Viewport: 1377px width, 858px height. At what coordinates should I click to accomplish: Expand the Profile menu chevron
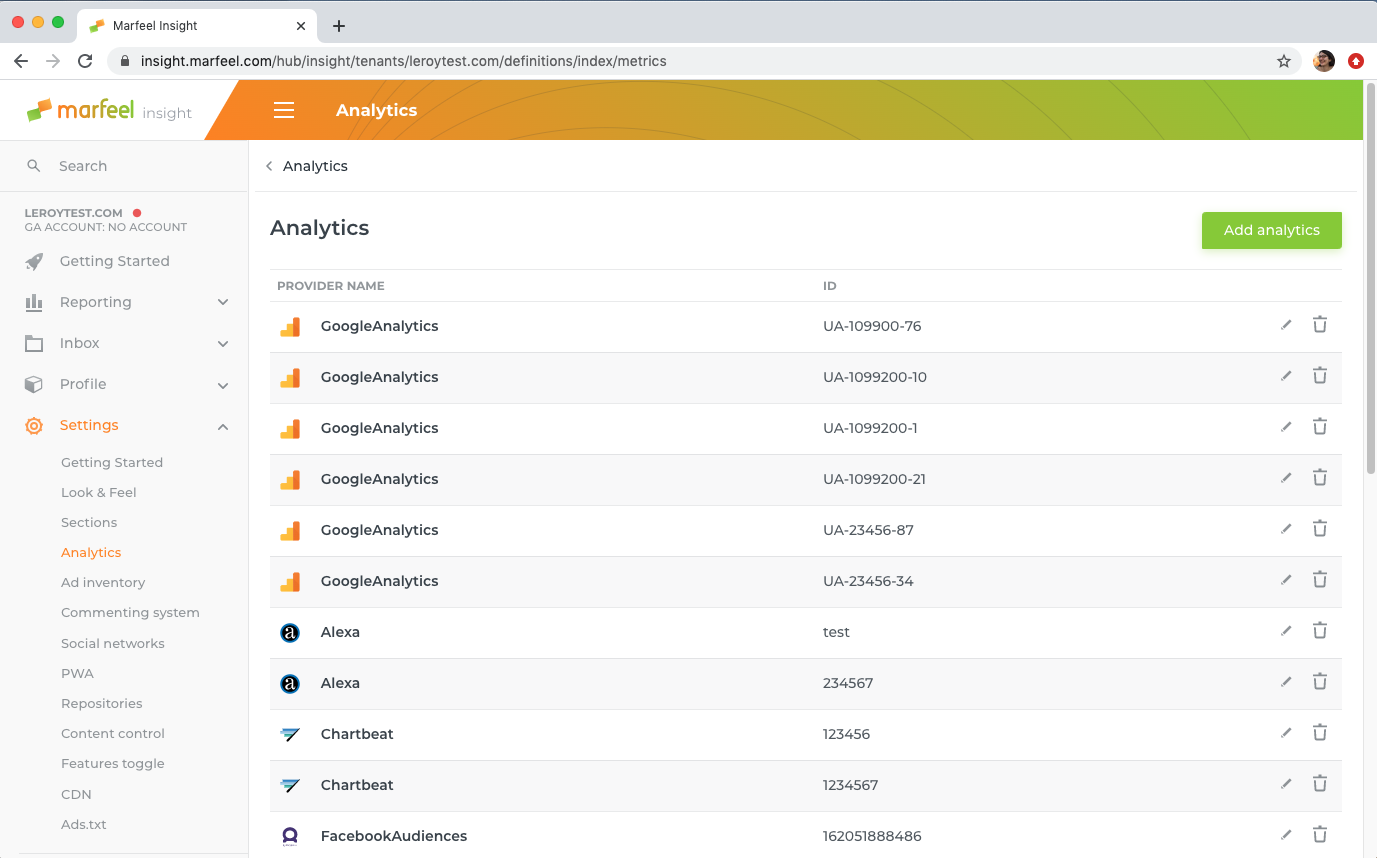[x=223, y=385]
